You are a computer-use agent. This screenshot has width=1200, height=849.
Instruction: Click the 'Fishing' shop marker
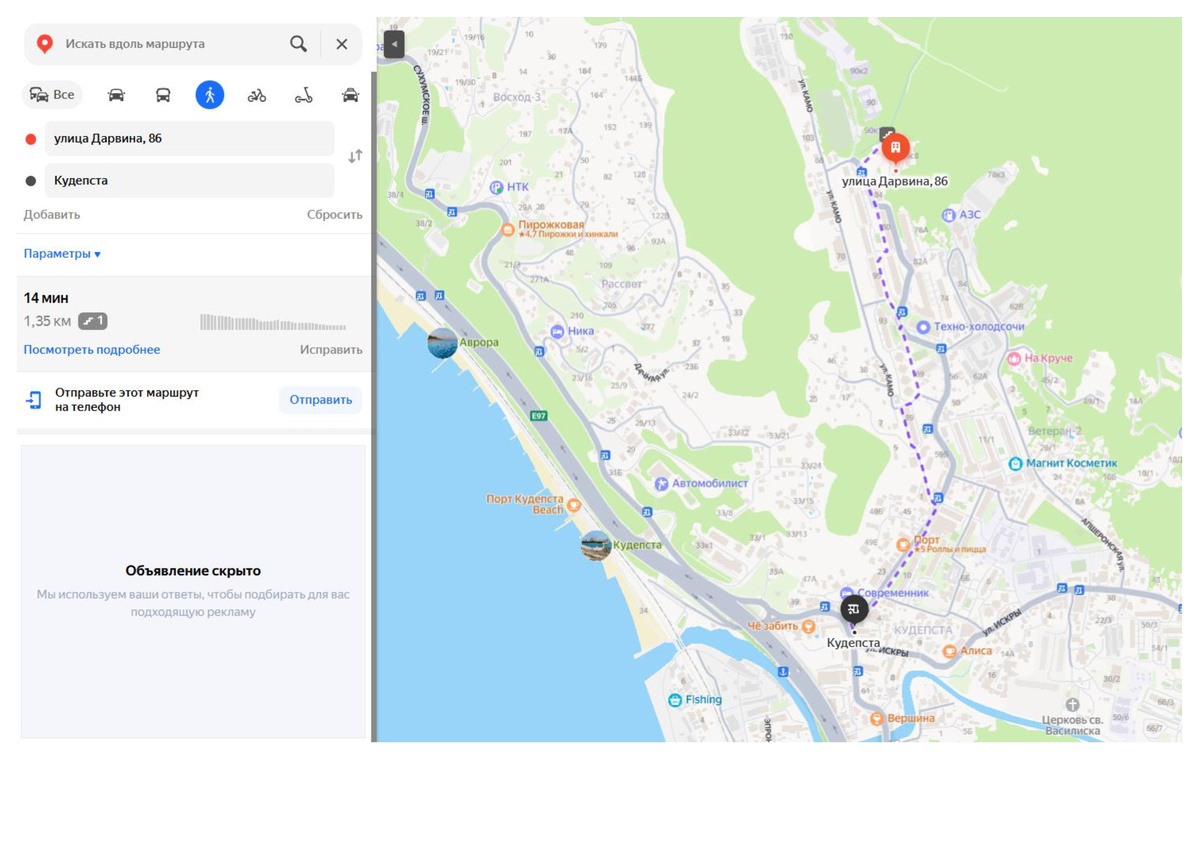675,700
